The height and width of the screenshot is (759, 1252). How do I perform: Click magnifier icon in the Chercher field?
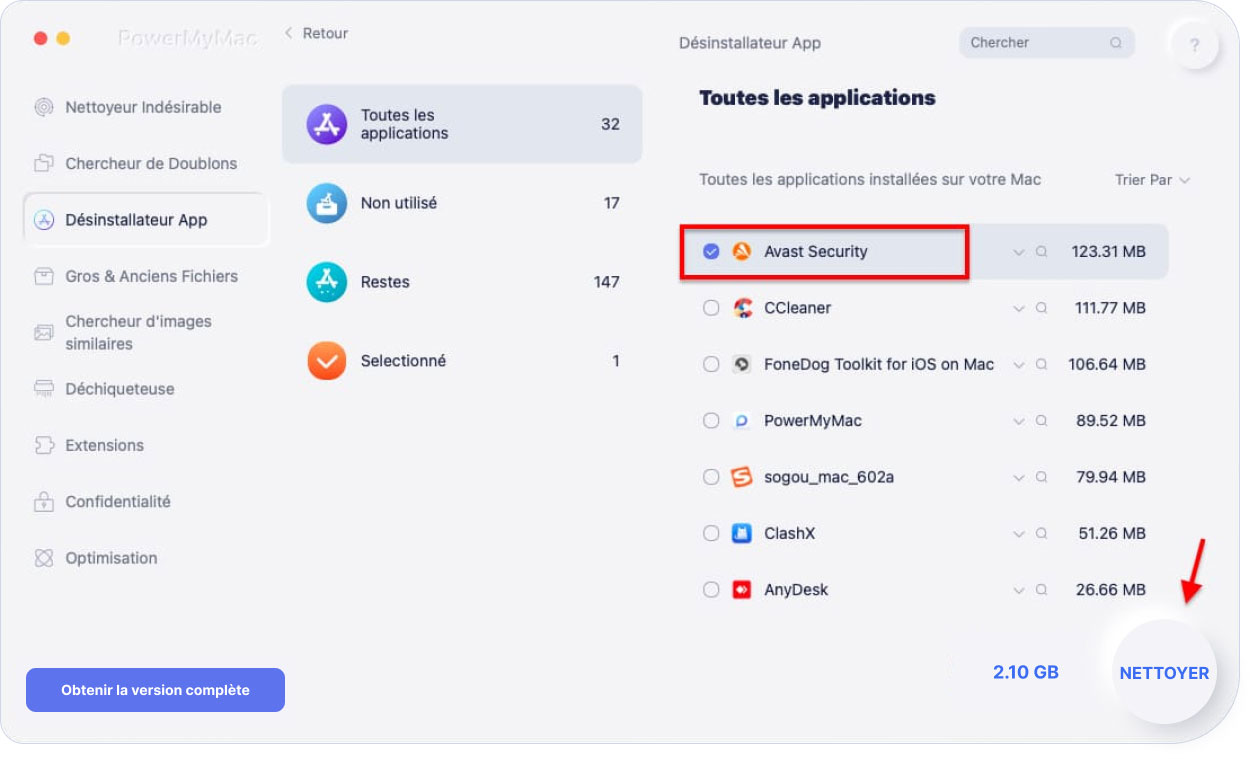(x=1116, y=43)
